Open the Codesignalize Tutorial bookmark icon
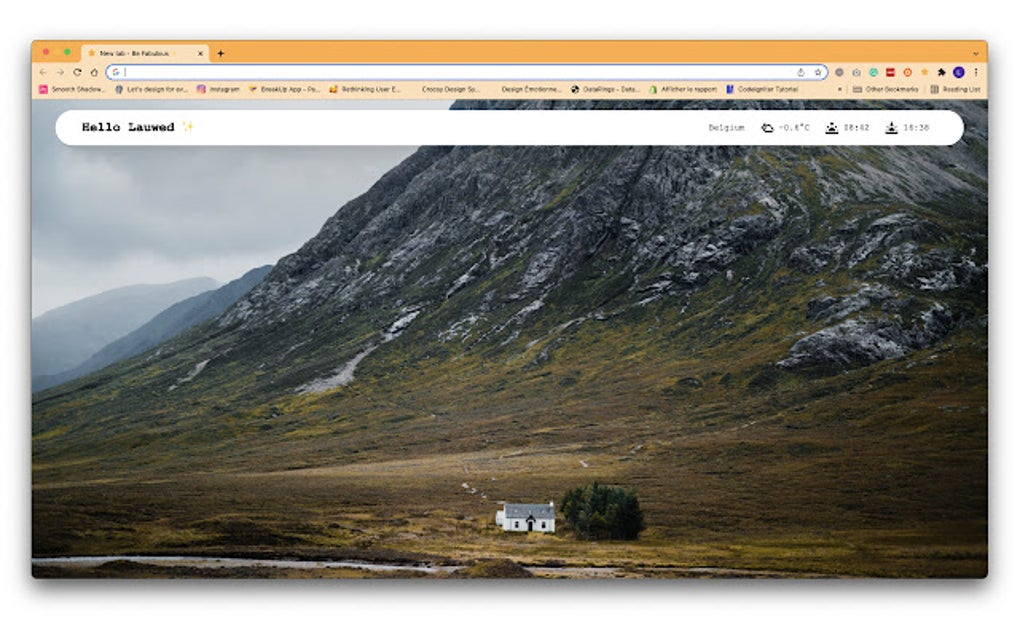 pyautogui.click(x=729, y=88)
